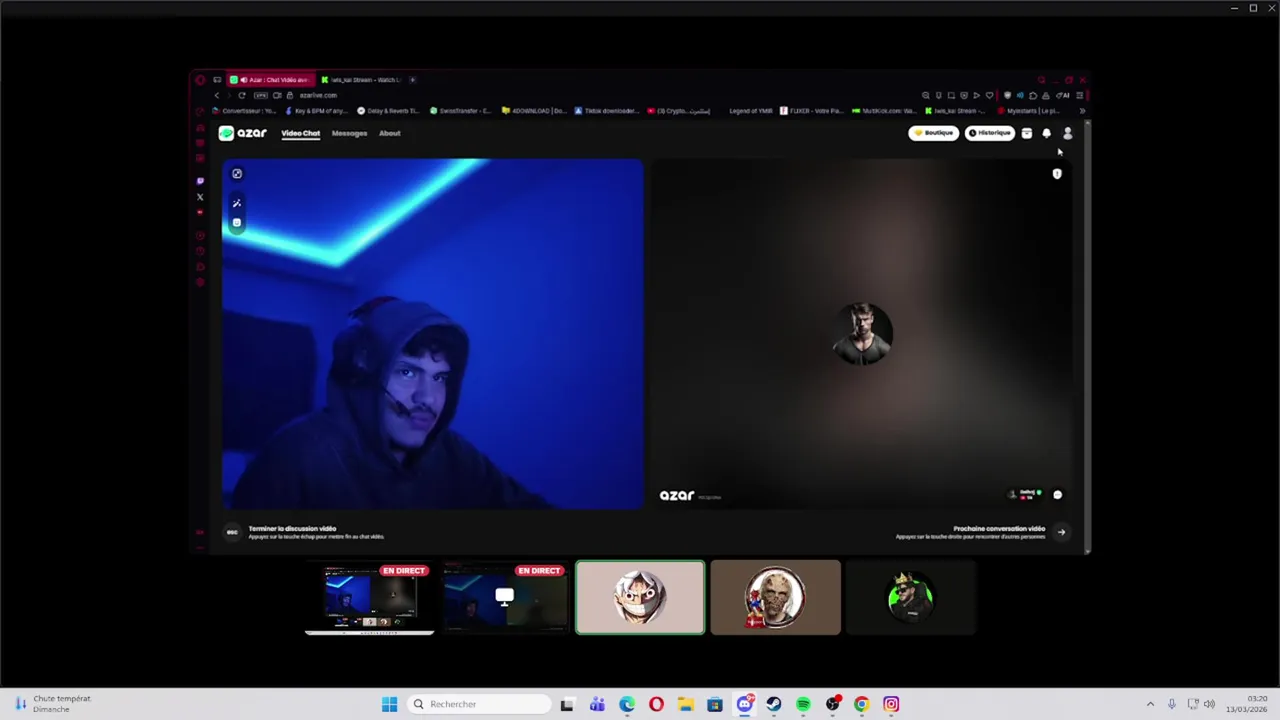Click the partner's round profile avatar
The image size is (1280, 720).
click(x=862, y=334)
